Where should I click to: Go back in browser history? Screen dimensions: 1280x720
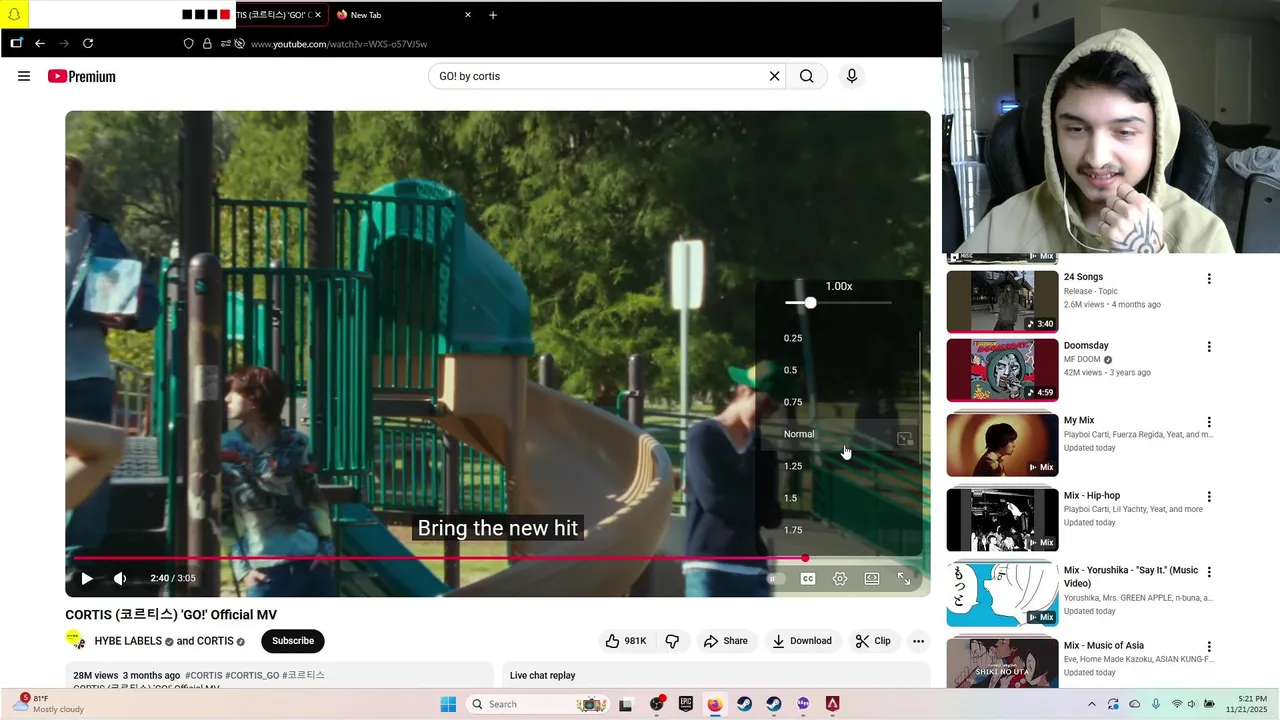click(x=40, y=44)
